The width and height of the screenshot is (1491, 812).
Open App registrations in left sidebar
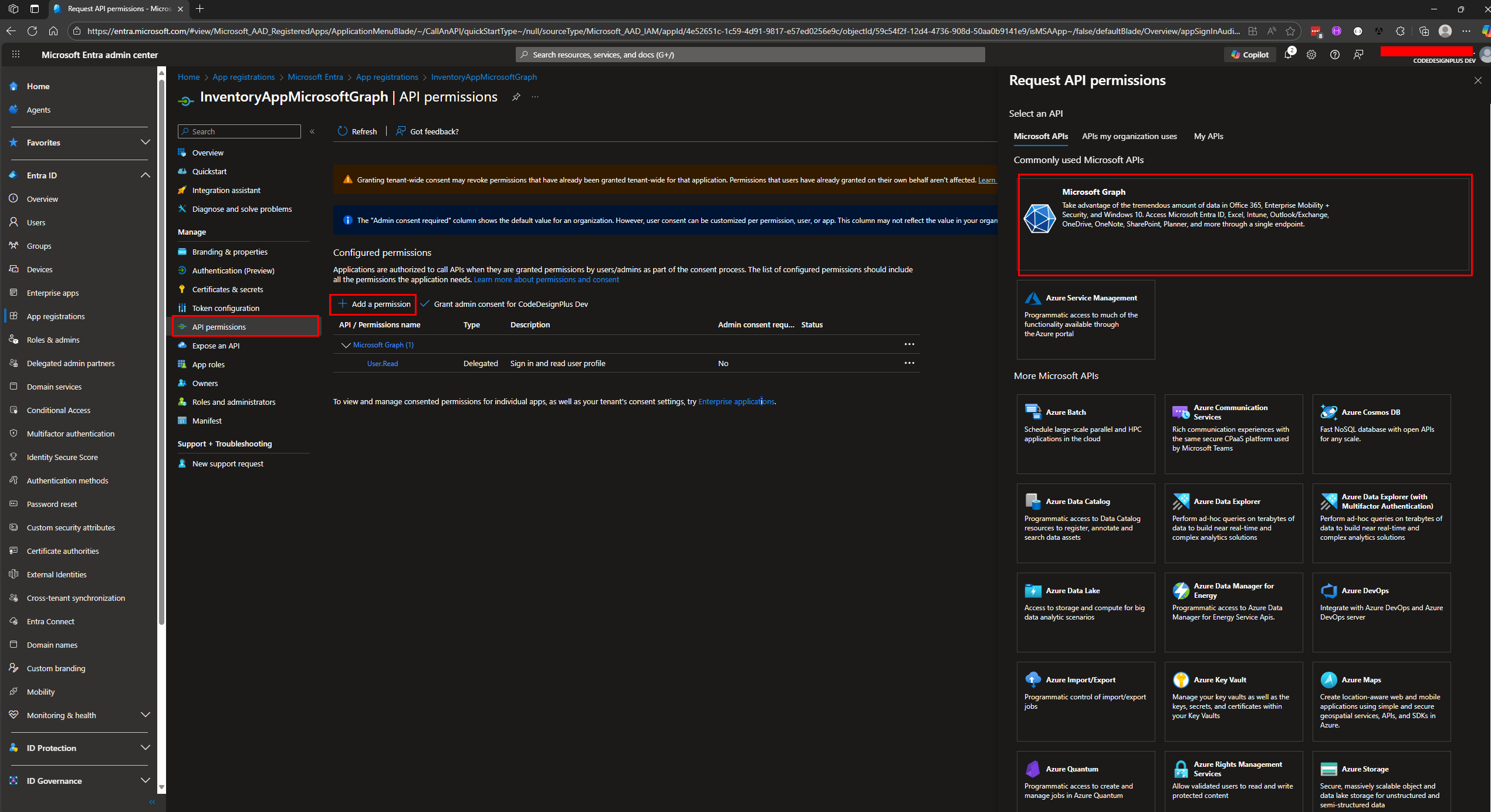coord(56,316)
